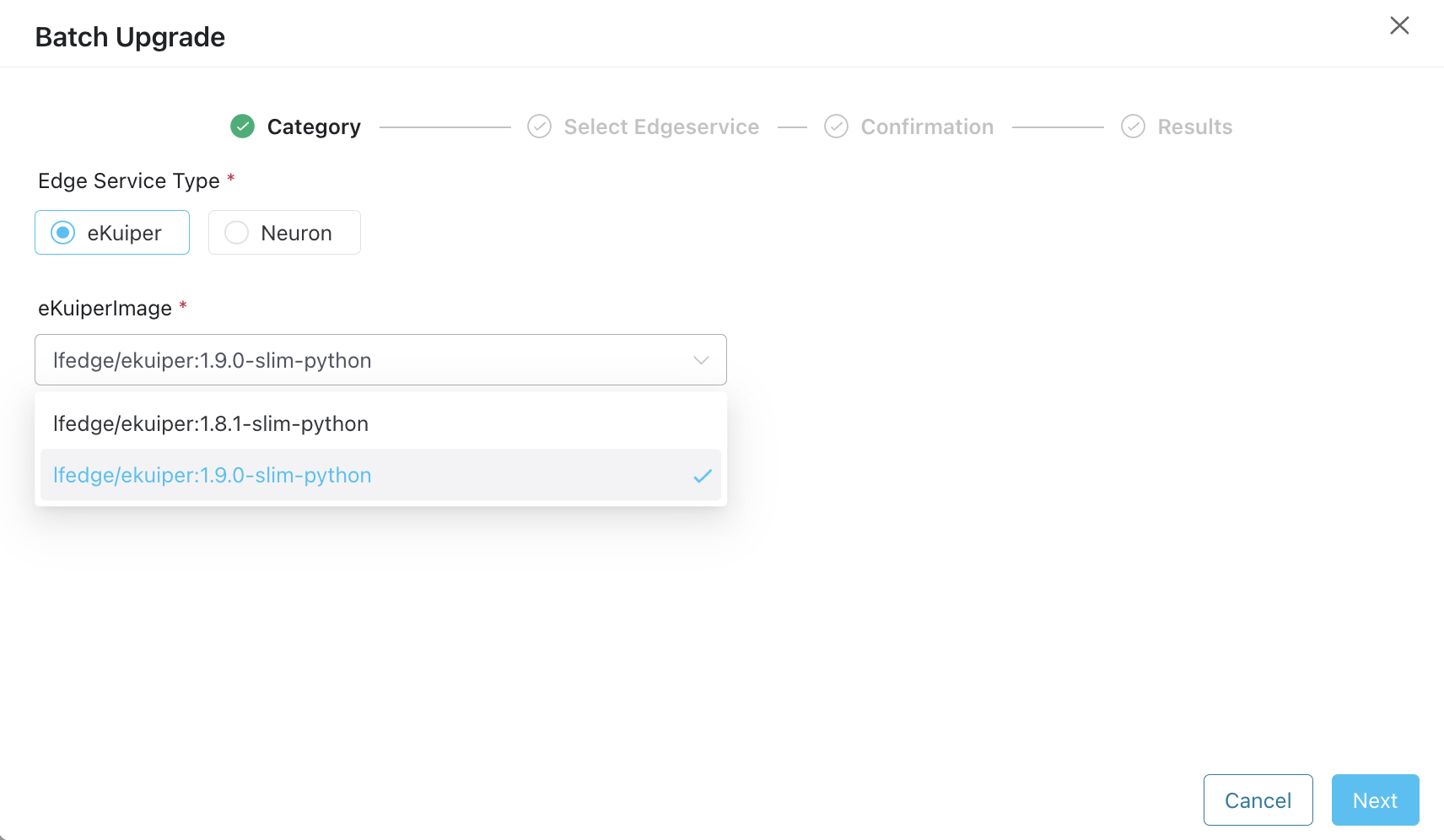The height and width of the screenshot is (840, 1444).
Task: Select the Neuron radio button
Action: click(236, 232)
